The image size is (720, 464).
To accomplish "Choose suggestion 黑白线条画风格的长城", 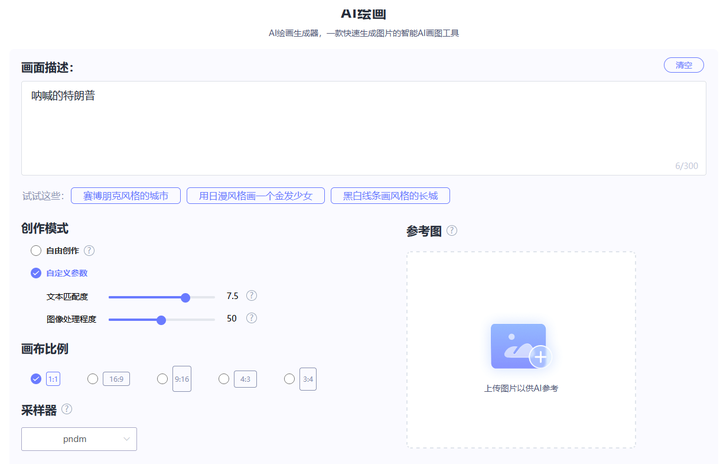I will pyautogui.click(x=390, y=196).
